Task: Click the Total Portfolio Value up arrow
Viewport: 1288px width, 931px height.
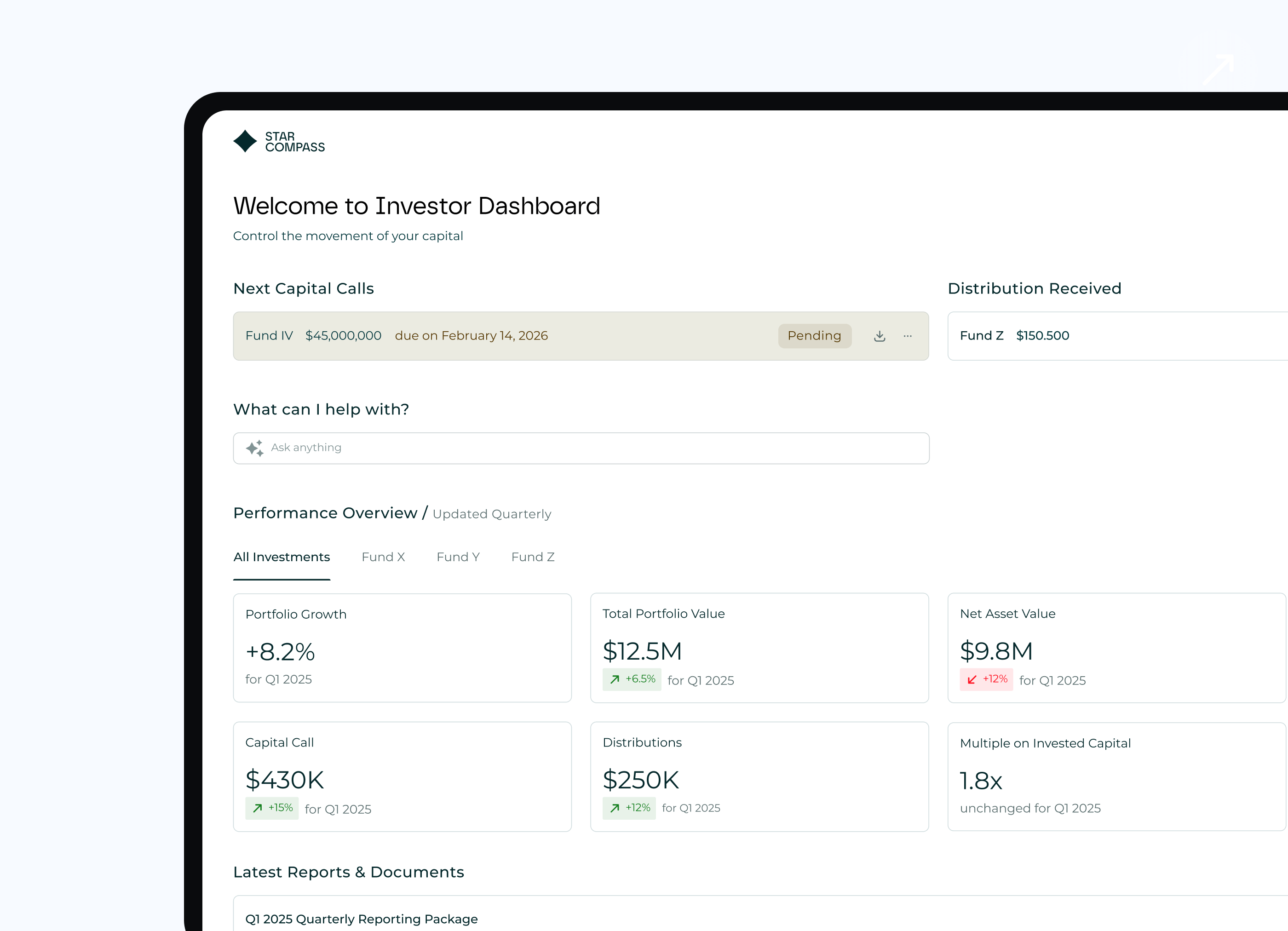Action: (x=615, y=679)
